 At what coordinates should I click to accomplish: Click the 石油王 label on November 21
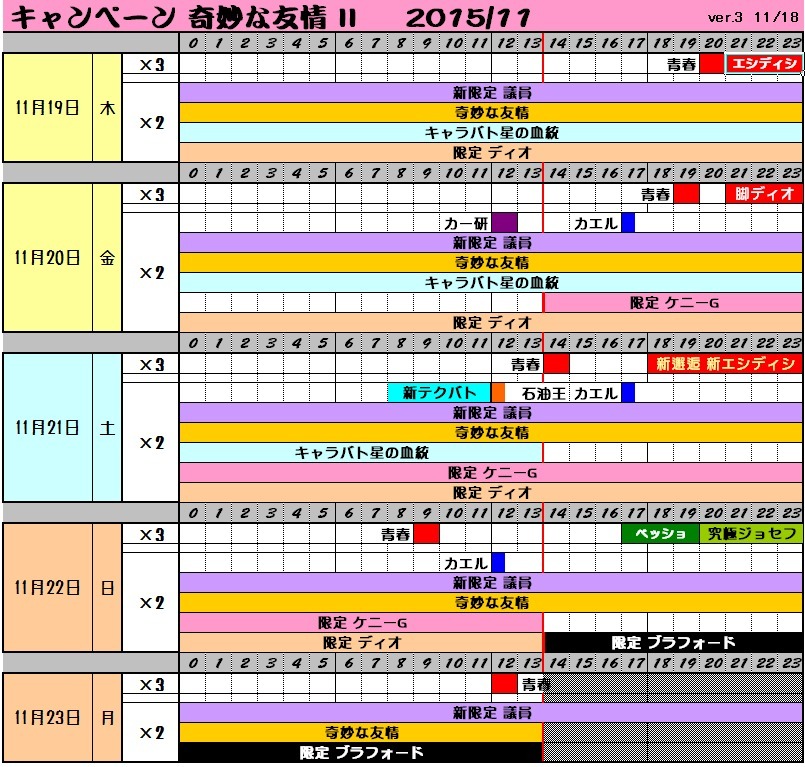(544, 393)
